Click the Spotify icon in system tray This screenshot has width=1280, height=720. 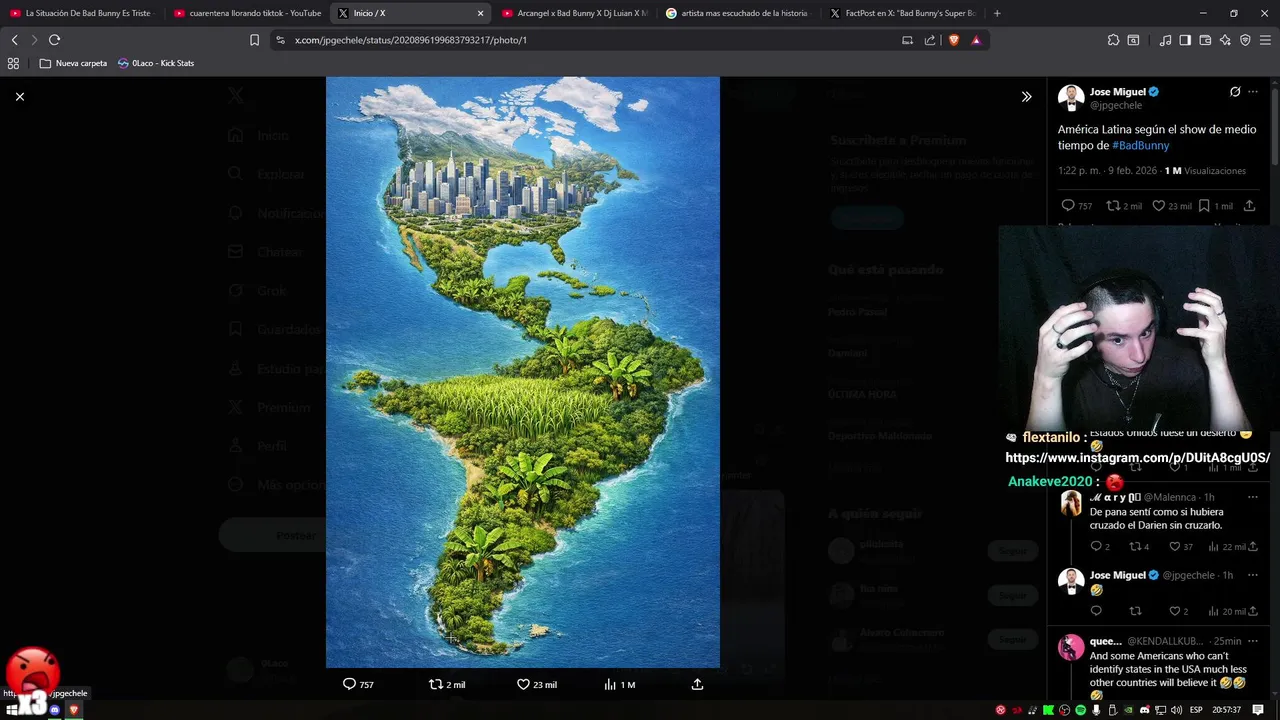[x=1081, y=710]
